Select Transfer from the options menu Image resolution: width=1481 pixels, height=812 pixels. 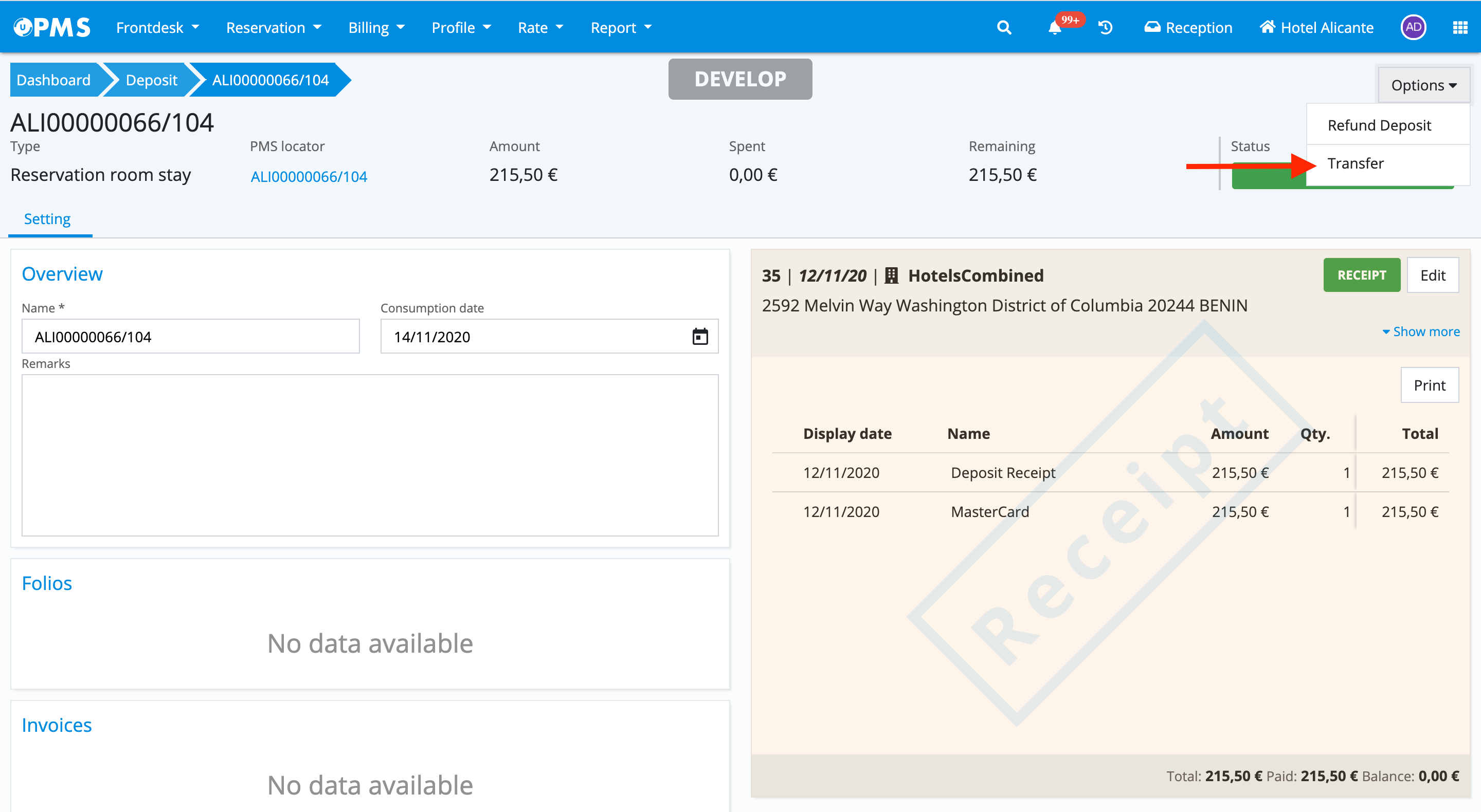click(1355, 164)
